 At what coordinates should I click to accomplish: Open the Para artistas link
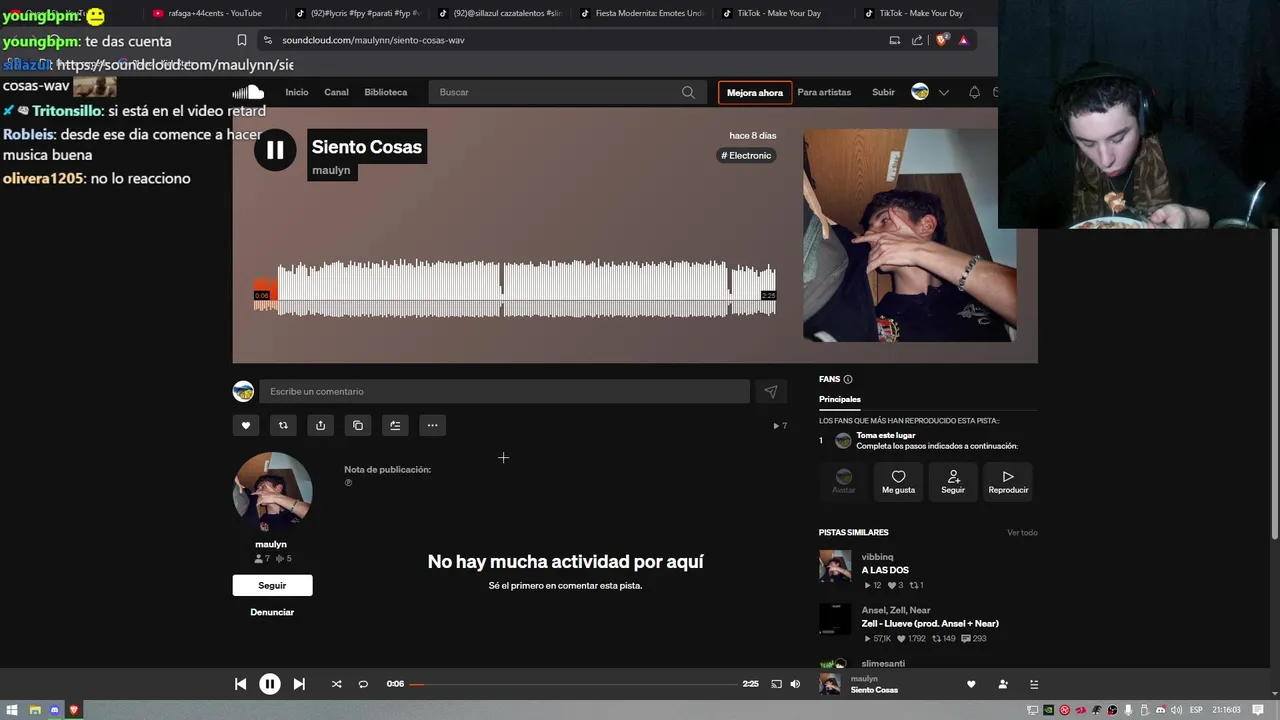pos(824,92)
